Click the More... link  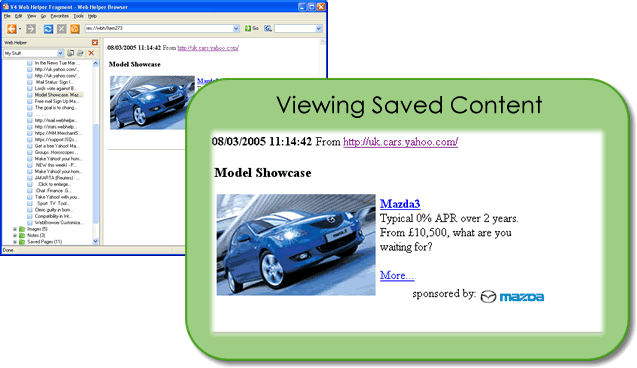pos(397,275)
